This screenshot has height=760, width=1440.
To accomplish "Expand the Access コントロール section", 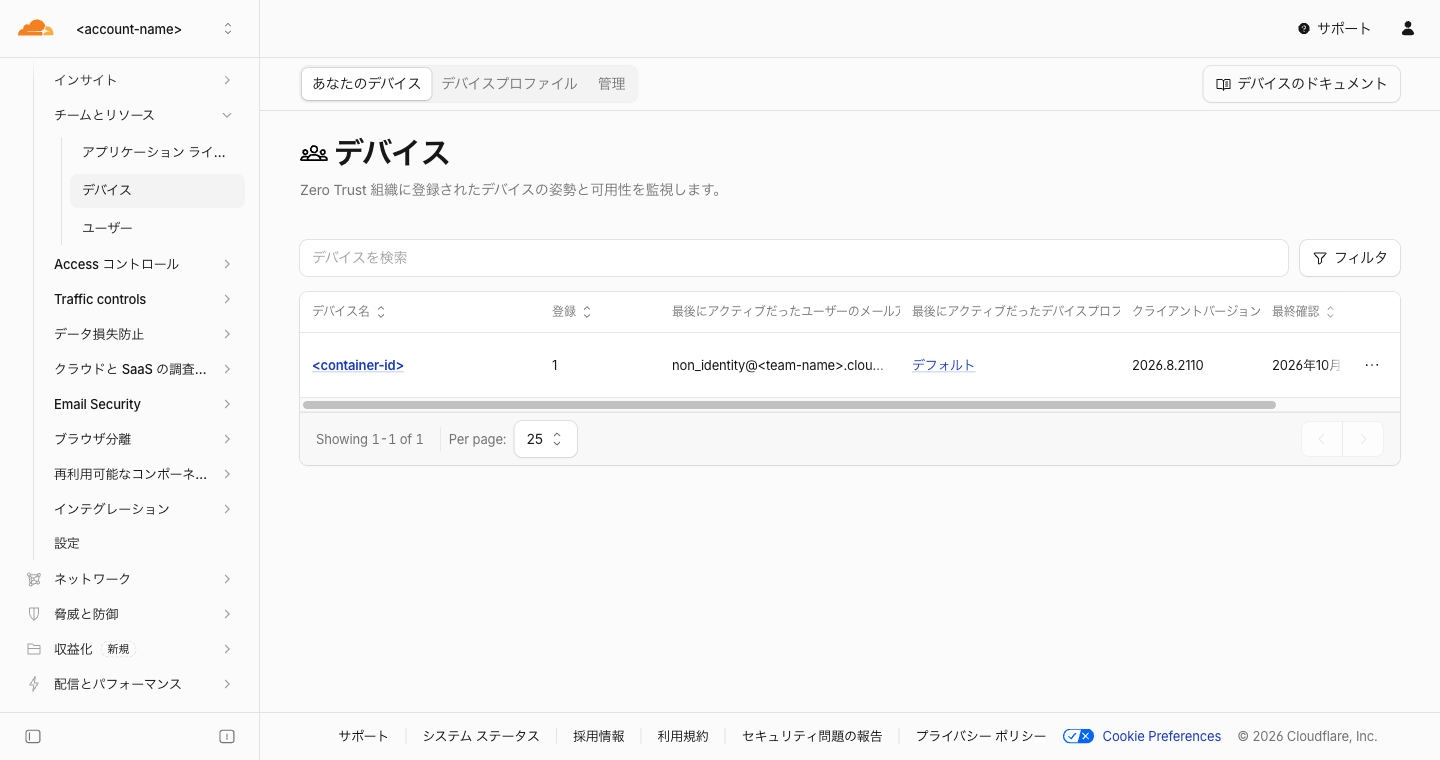I will [143, 264].
